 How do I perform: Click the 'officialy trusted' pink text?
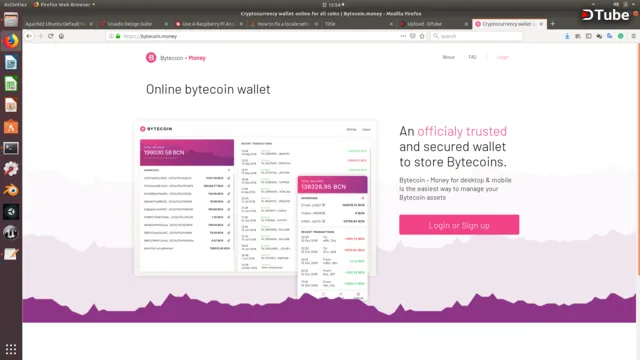pos(462,131)
